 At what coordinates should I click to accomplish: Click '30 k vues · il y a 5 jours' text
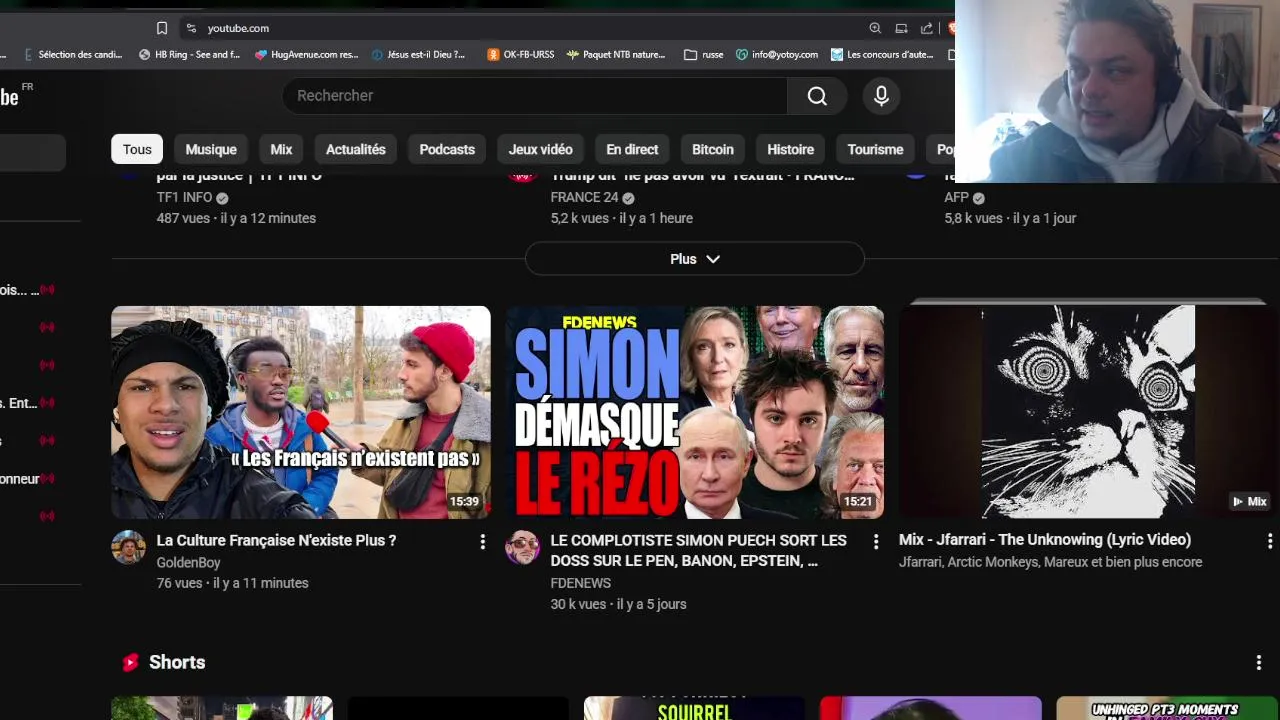pyautogui.click(x=618, y=604)
